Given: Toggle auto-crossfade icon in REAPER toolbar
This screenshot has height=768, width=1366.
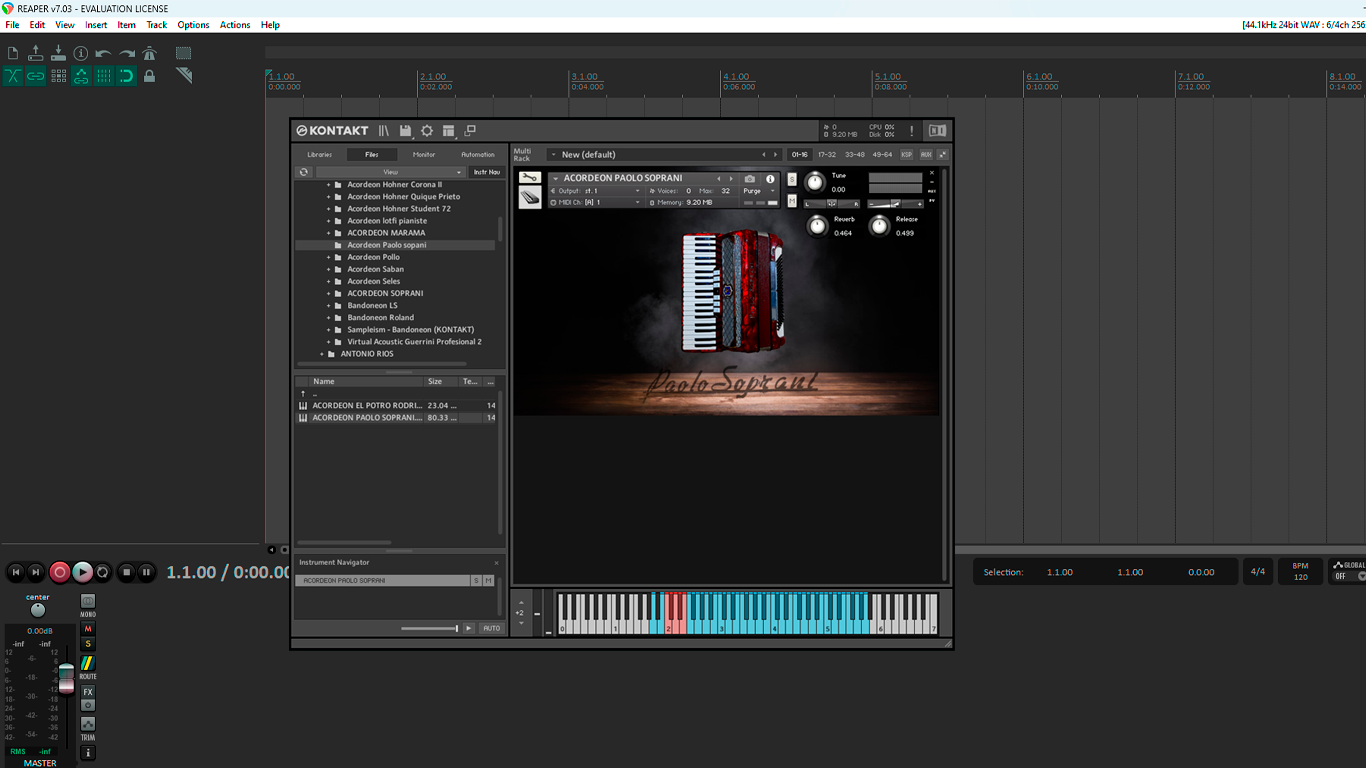Looking at the screenshot, I should 13,76.
